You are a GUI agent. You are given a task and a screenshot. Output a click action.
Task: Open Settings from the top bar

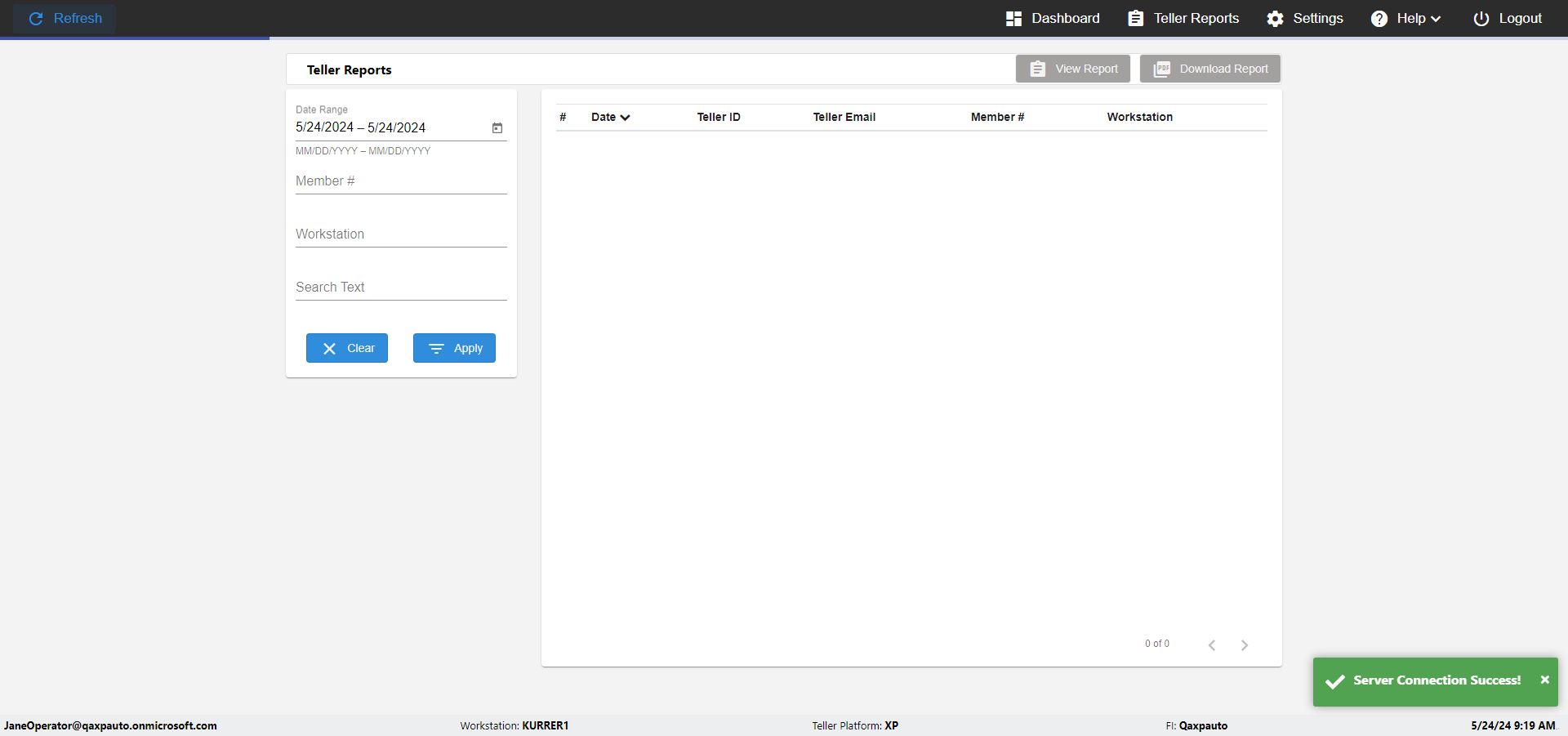click(x=1305, y=18)
